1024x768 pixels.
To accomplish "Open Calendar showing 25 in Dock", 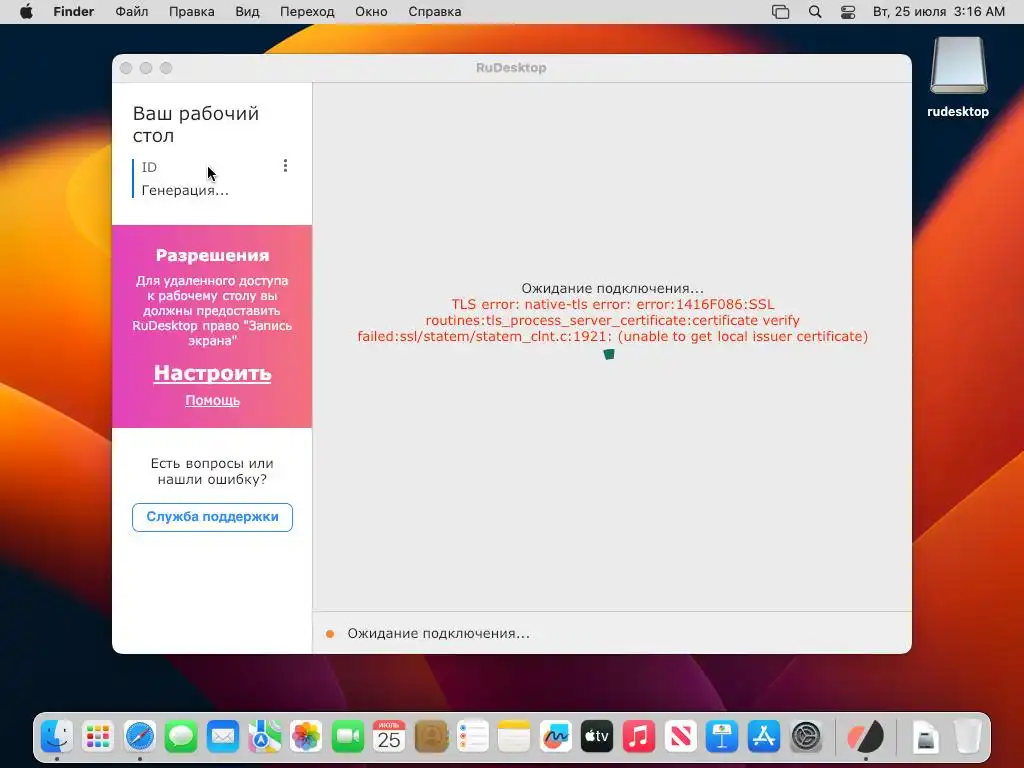I will coord(389,737).
